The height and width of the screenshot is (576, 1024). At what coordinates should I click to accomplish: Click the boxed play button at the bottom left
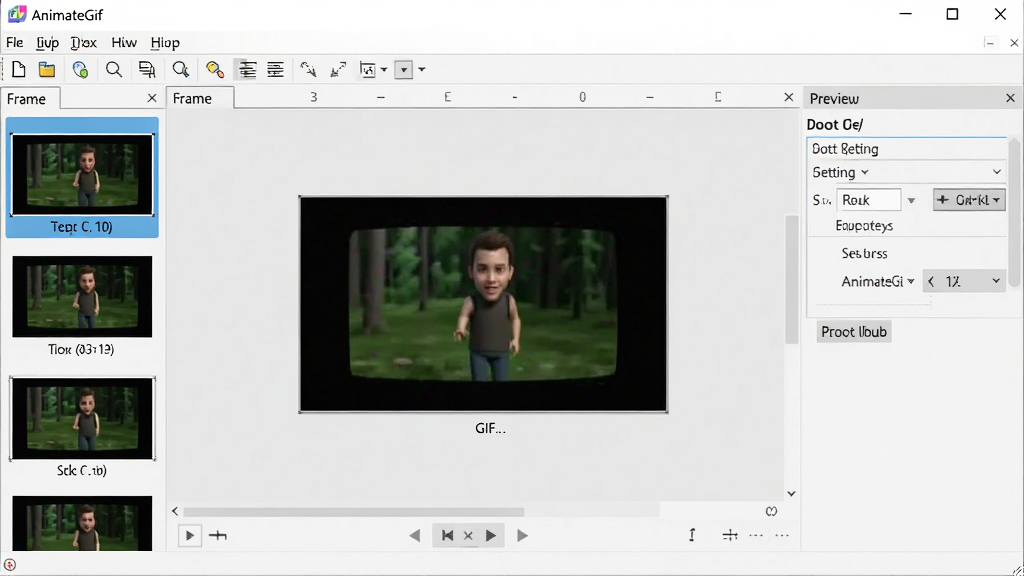point(189,536)
